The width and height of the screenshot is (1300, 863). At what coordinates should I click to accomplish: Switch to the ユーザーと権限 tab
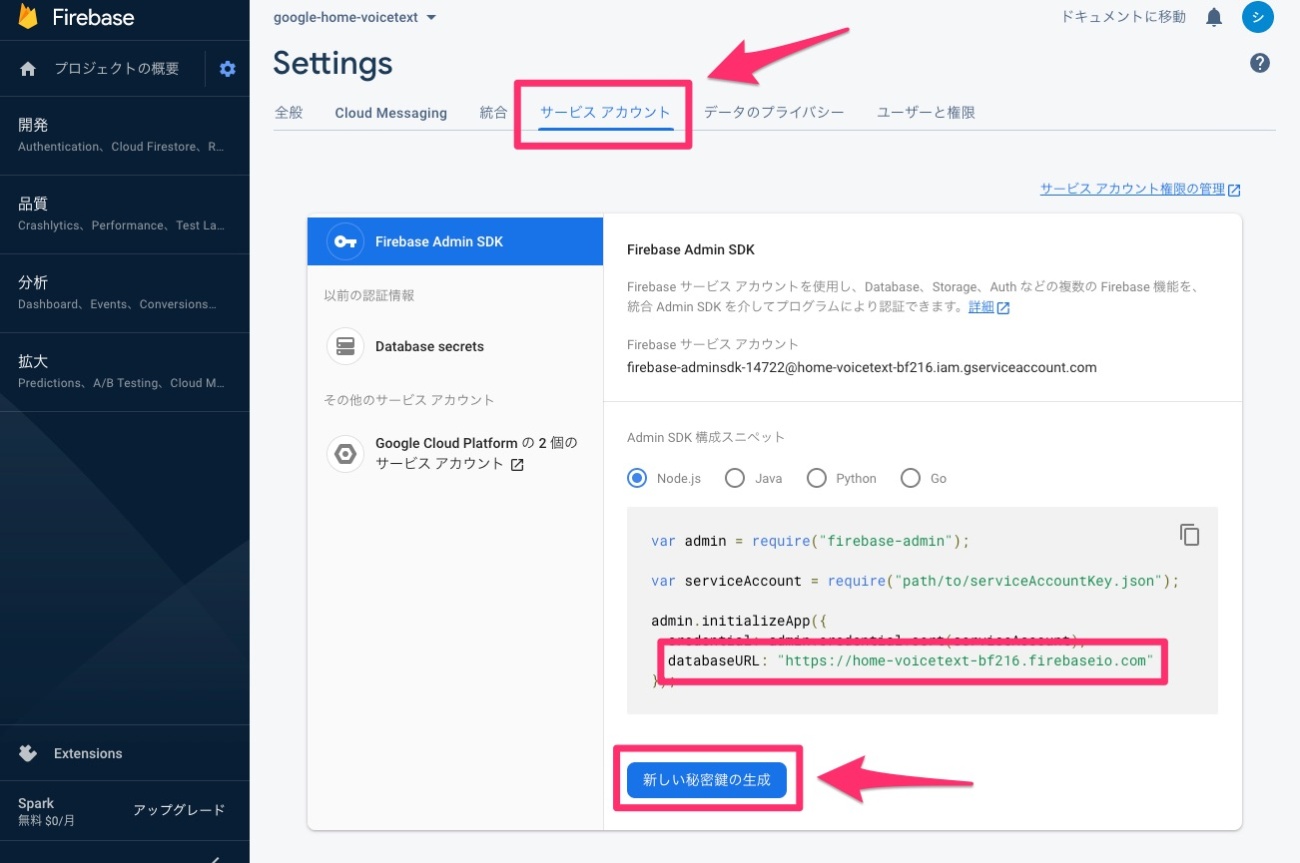[x=926, y=112]
